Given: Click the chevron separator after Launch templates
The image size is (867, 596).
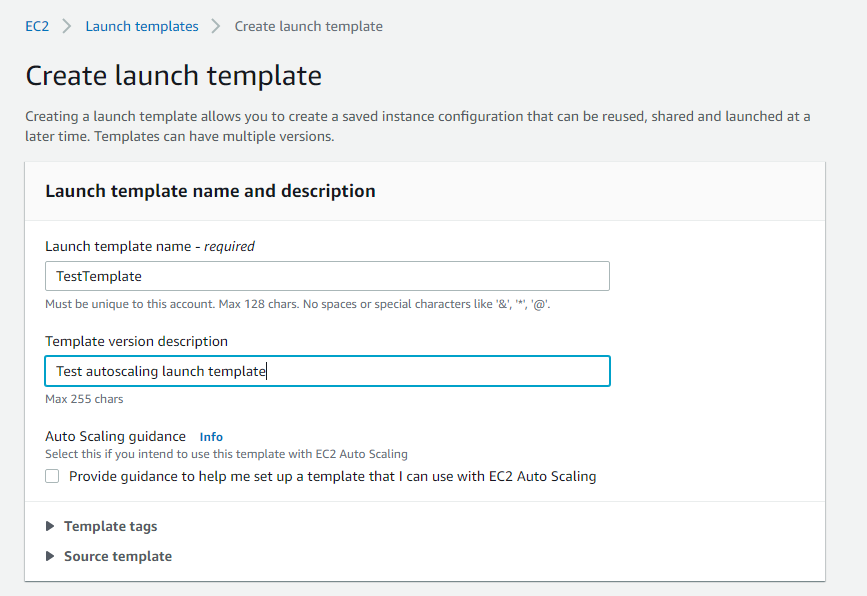Looking at the screenshot, I should click(216, 26).
